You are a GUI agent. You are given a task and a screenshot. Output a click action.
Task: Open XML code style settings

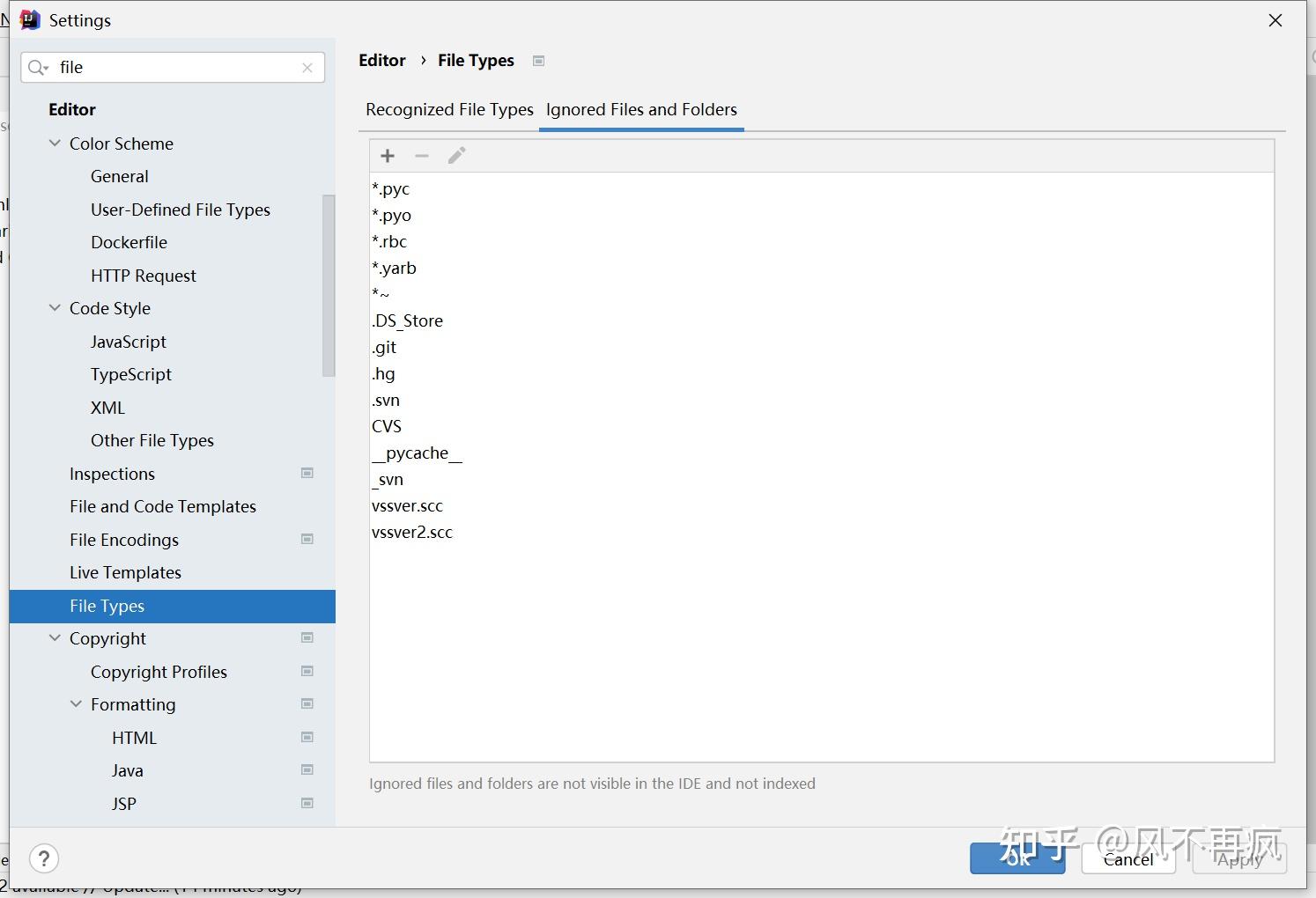tap(108, 408)
